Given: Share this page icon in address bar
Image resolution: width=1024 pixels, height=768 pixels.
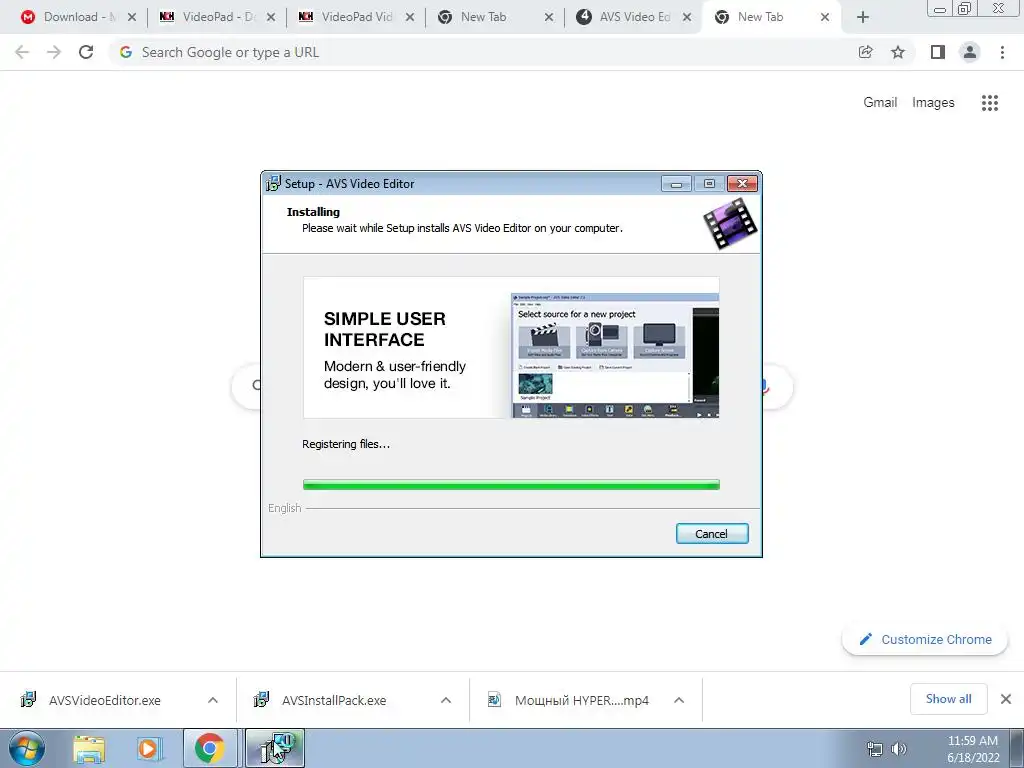Looking at the screenshot, I should click(x=866, y=52).
